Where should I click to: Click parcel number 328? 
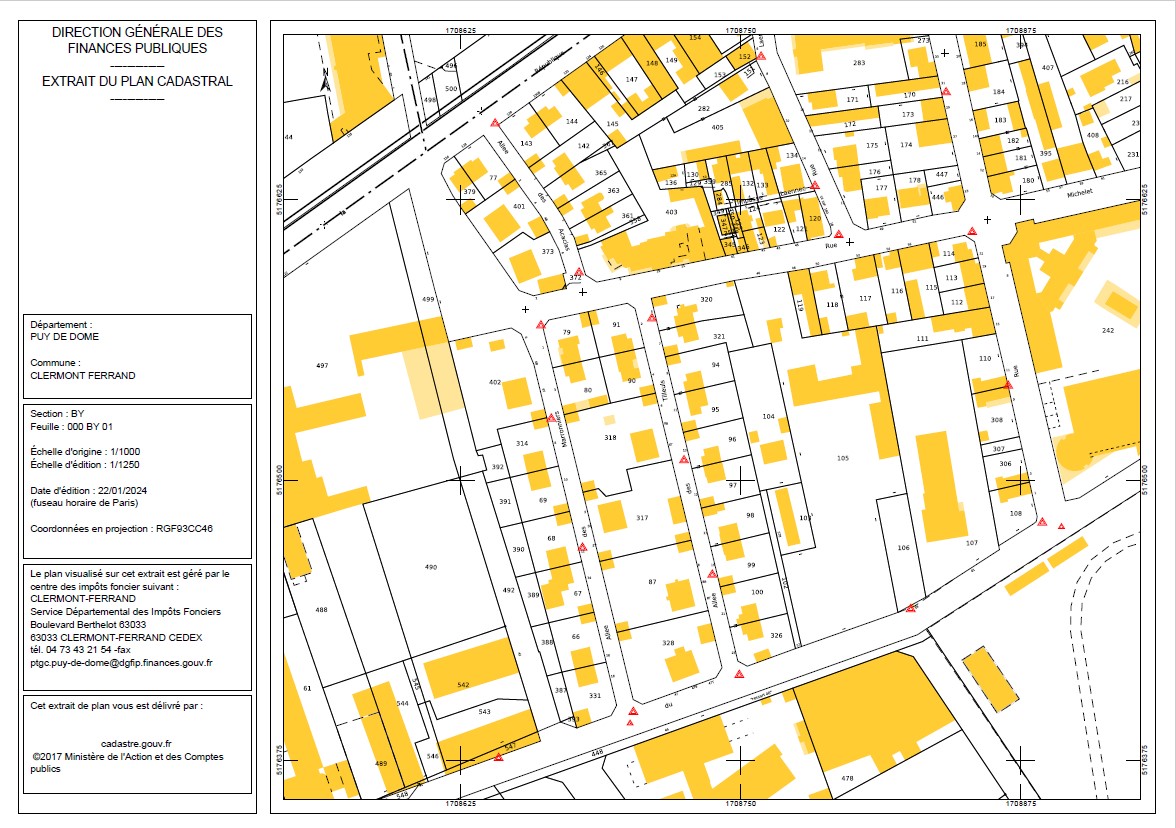668,643
